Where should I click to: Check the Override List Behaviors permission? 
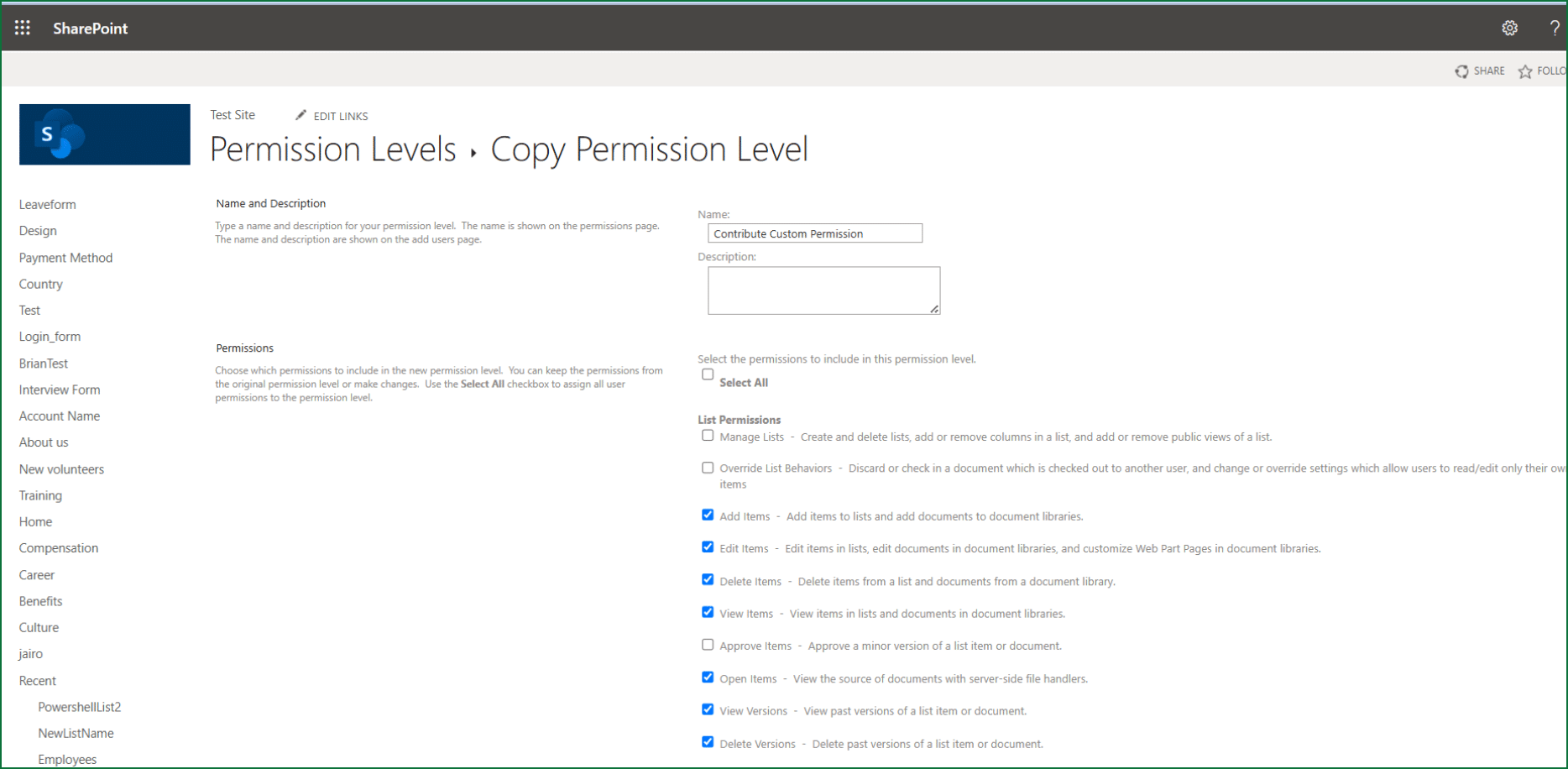click(707, 468)
